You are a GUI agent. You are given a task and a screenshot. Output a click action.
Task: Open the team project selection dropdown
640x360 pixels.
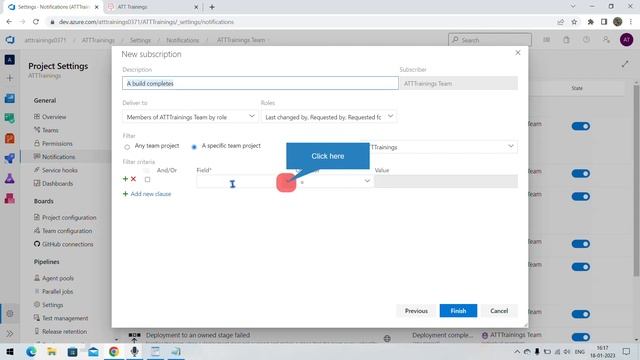[x=443, y=147]
